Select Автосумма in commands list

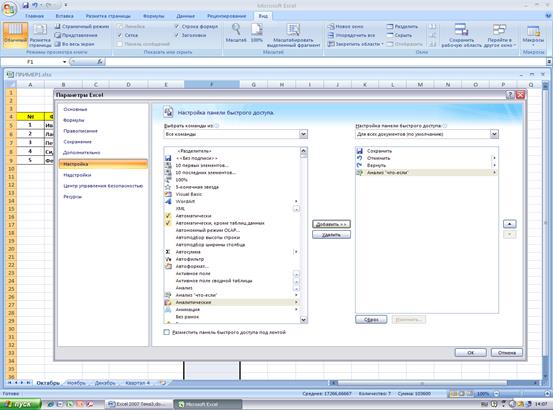tap(232, 252)
